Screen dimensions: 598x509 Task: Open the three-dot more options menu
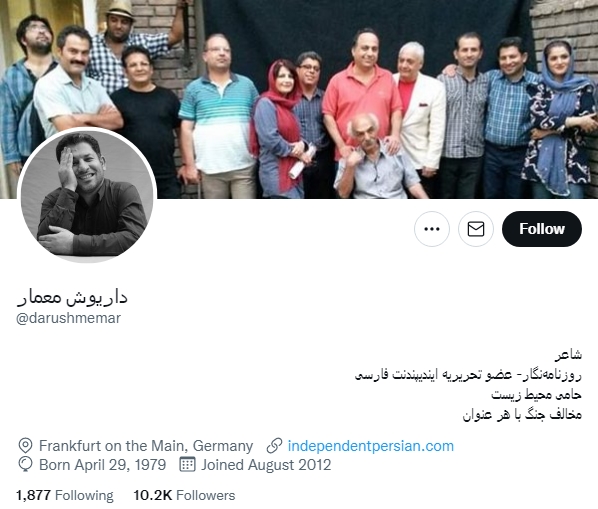[x=432, y=229]
